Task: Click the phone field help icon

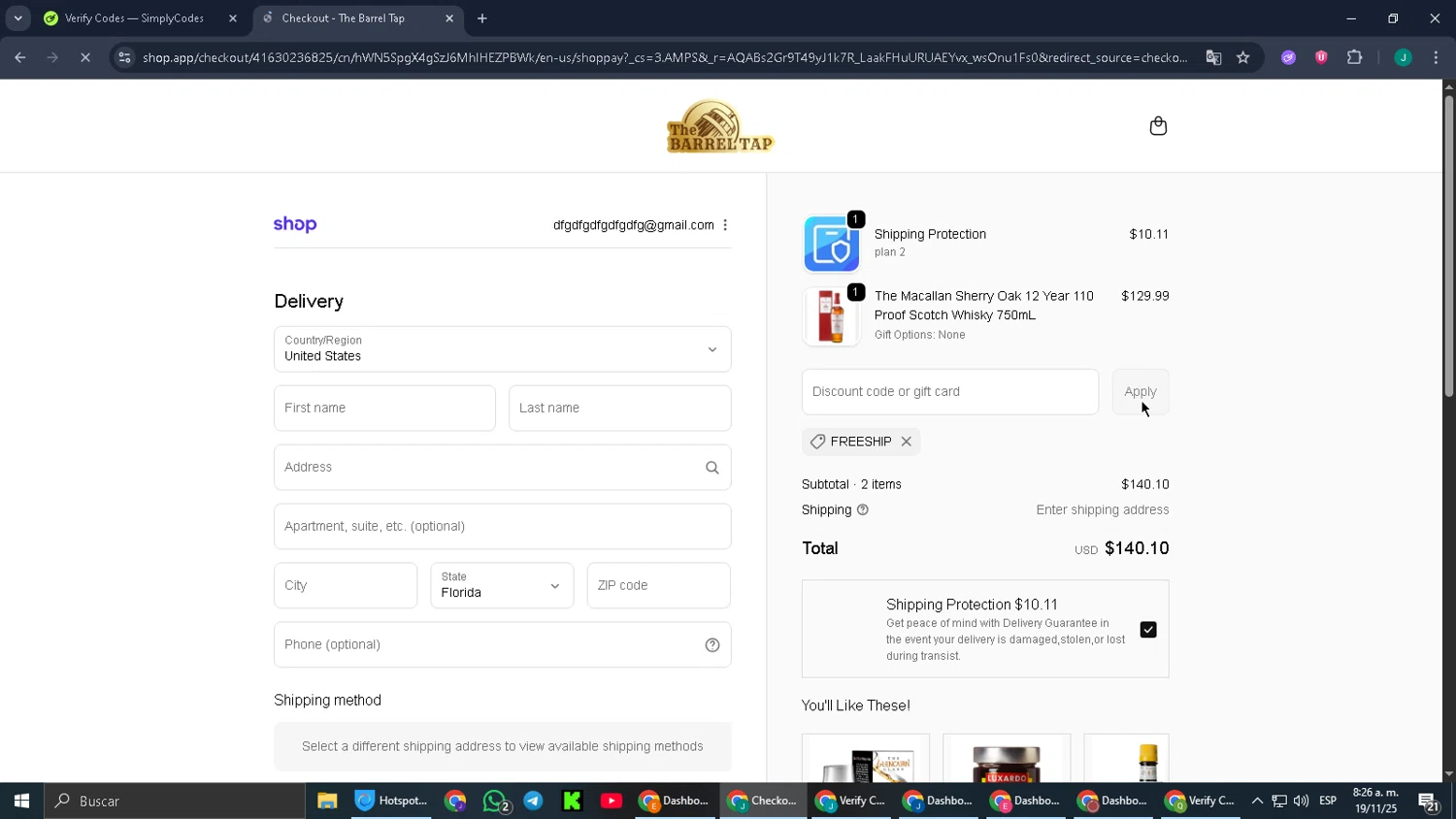Action: (712, 645)
